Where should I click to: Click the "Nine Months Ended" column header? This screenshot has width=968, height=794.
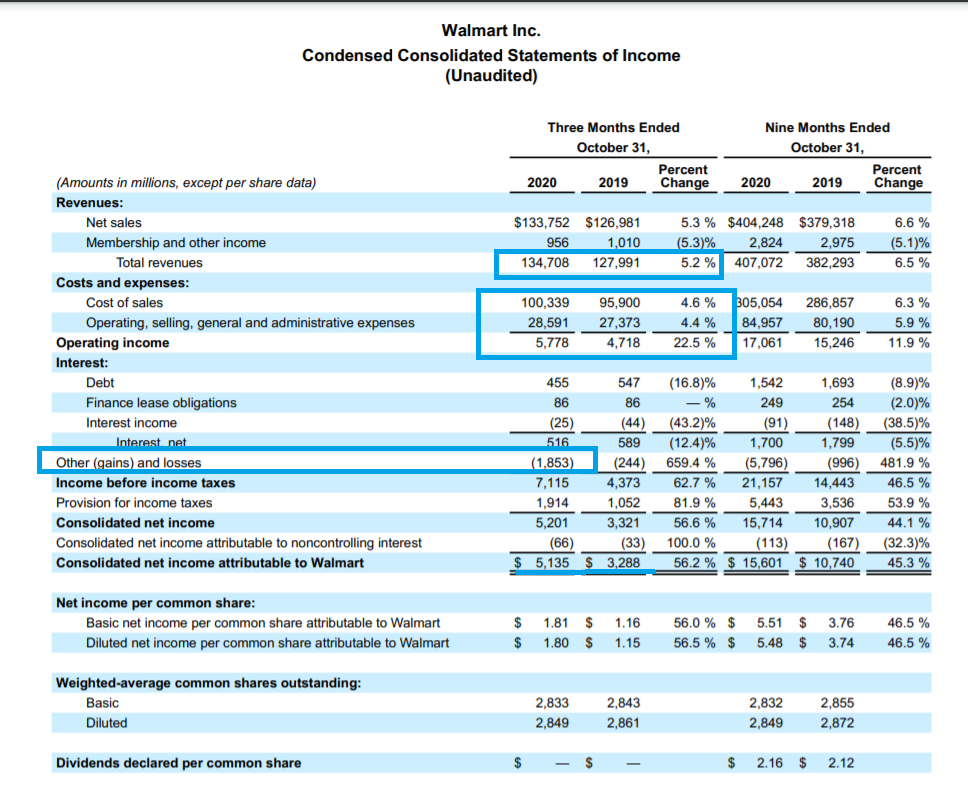(x=827, y=127)
